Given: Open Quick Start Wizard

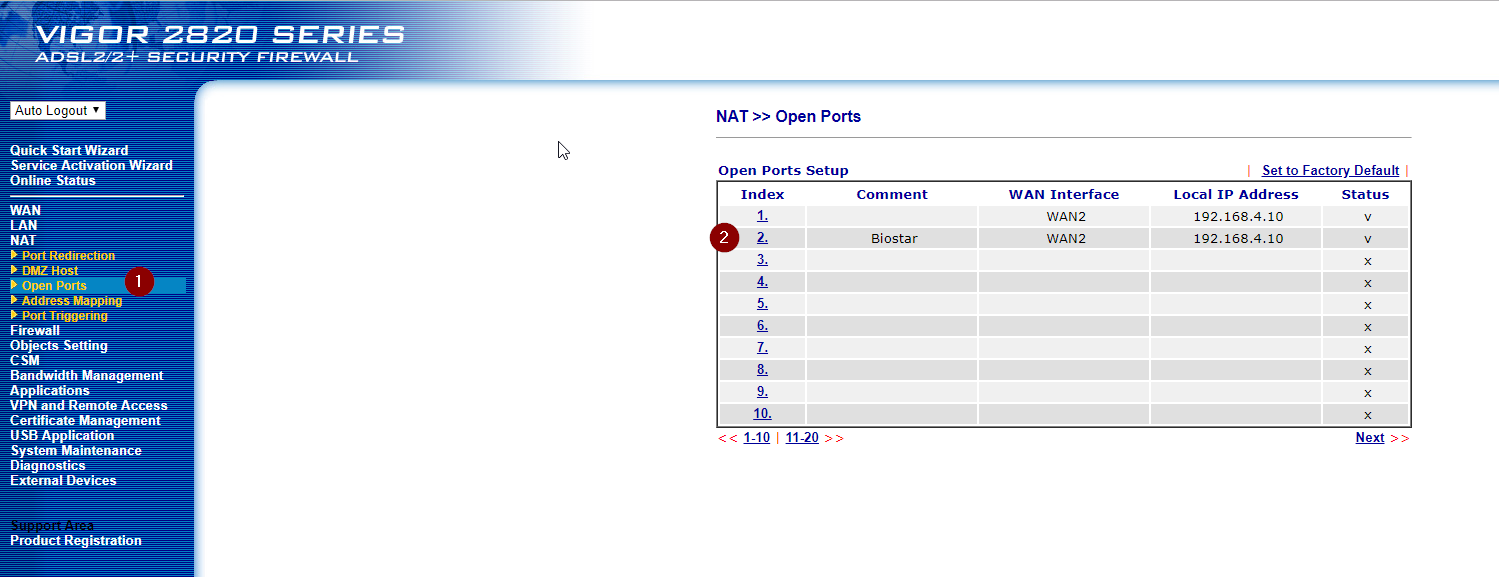Looking at the screenshot, I should tap(69, 150).
